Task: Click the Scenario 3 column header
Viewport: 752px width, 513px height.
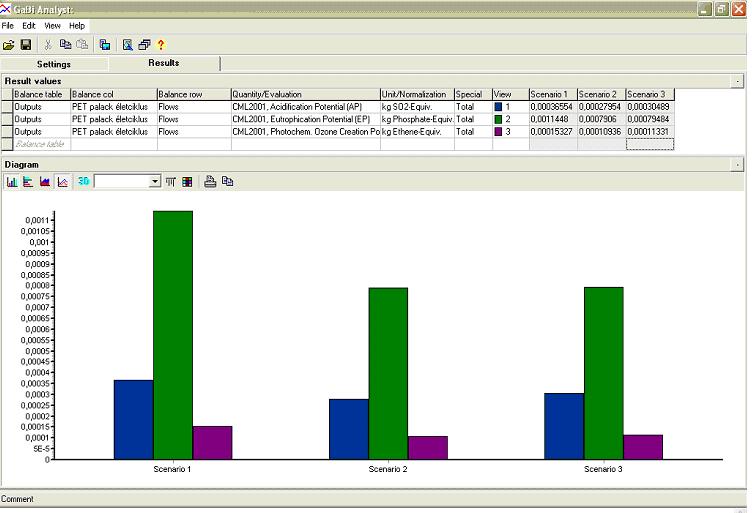Action: [x=650, y=94]
